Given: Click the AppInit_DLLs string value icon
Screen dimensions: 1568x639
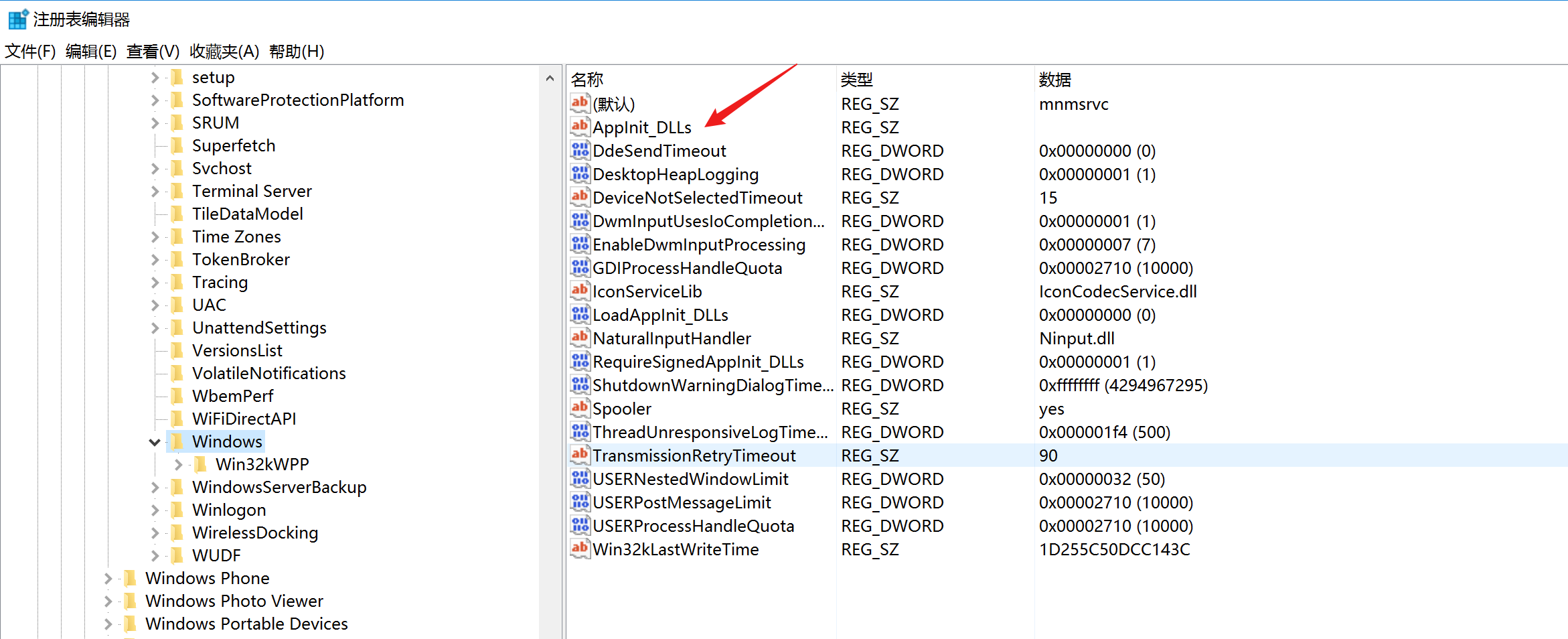Looking at the screenshot, I should 580,126.
